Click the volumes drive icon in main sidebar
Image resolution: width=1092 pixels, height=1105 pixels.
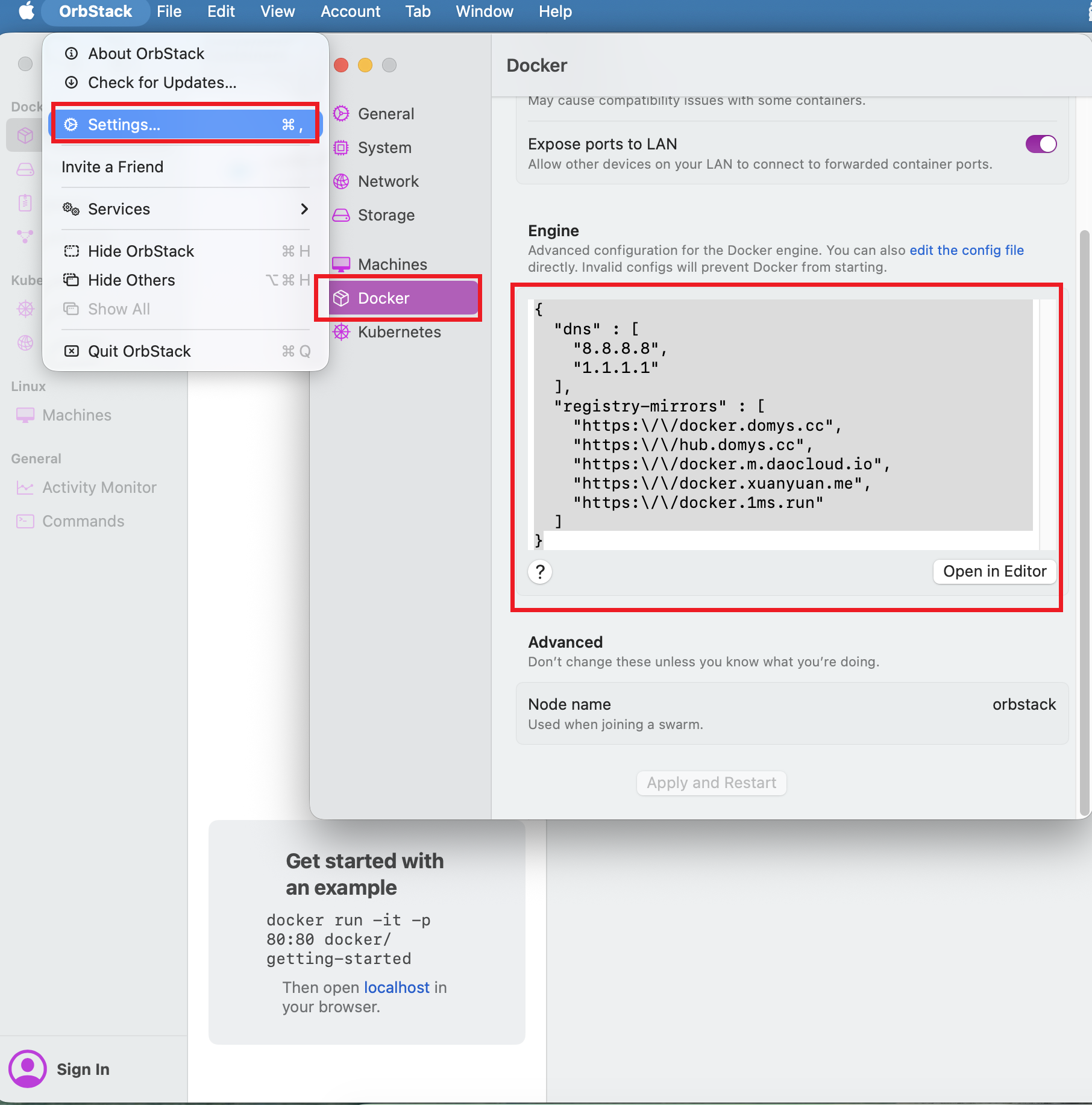(25, 169)
